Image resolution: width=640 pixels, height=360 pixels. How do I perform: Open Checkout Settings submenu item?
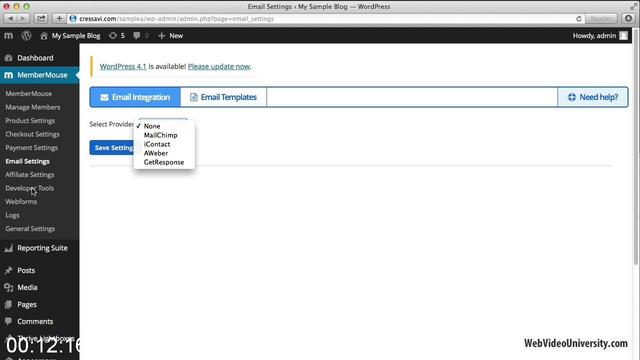(x=32, y=134)
